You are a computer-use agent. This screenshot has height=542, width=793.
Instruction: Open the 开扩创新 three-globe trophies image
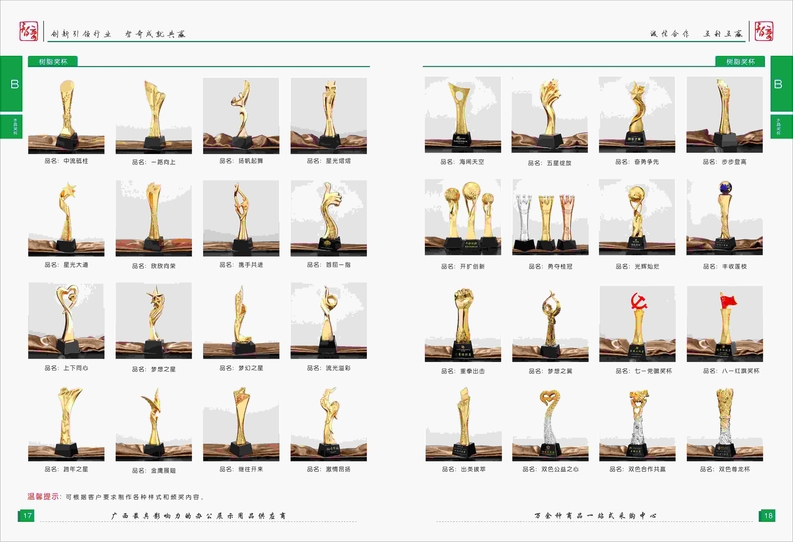pyautogui.click(x=462, y=216)
